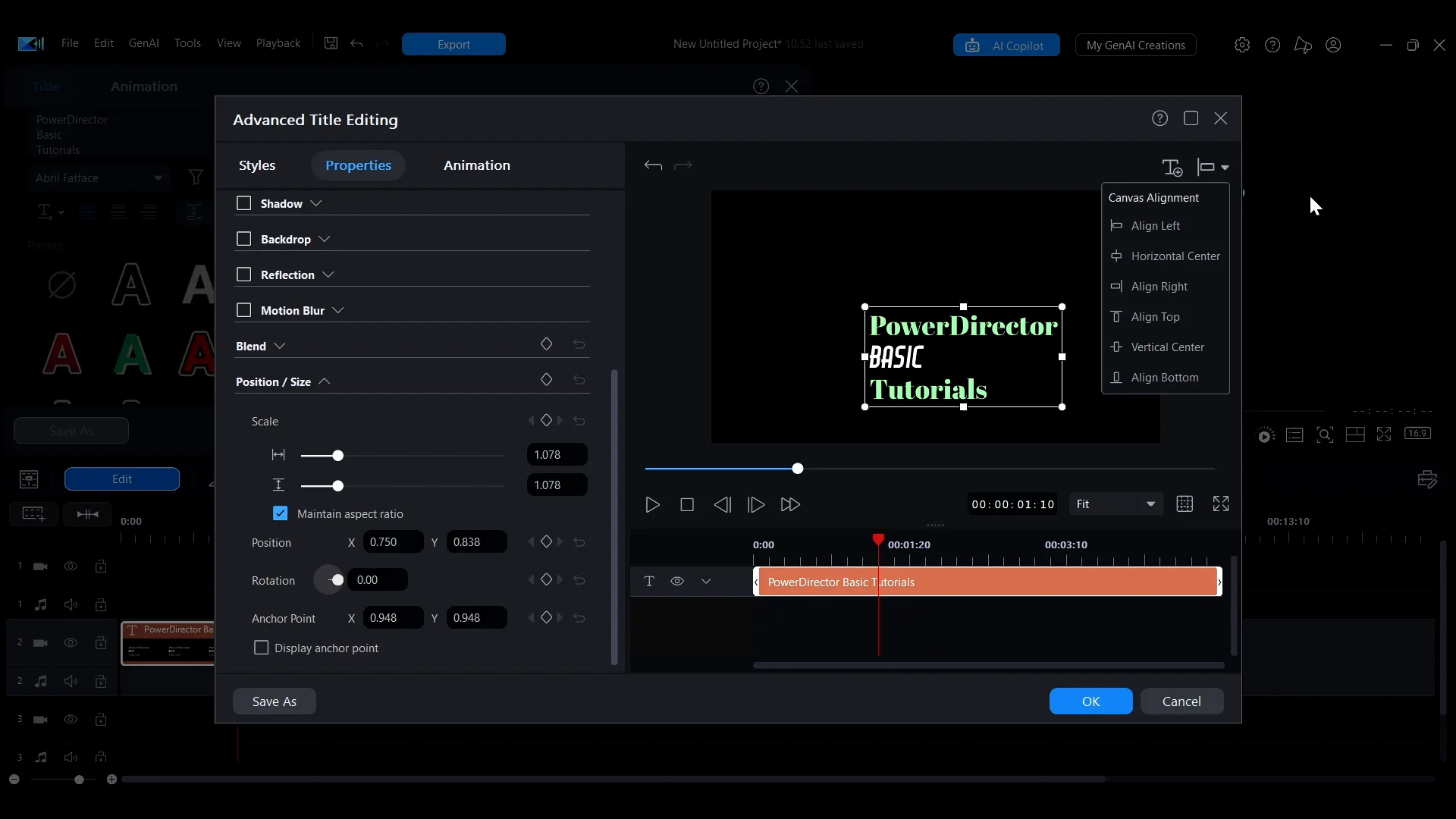Enable the Shadow checkbox
Viewport: 1456px width, 819px height.
[x=244, y=203]
